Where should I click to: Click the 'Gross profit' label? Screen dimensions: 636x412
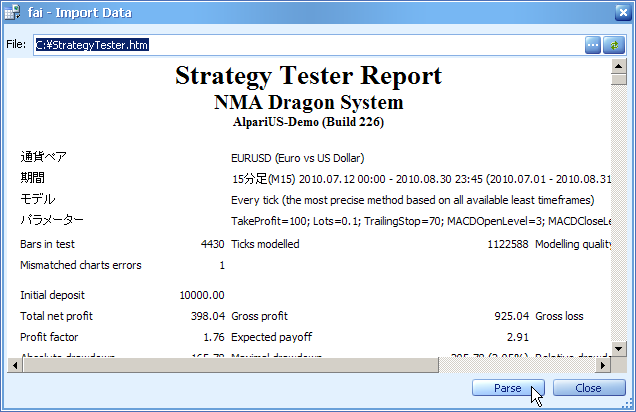(x=259, y=316)
